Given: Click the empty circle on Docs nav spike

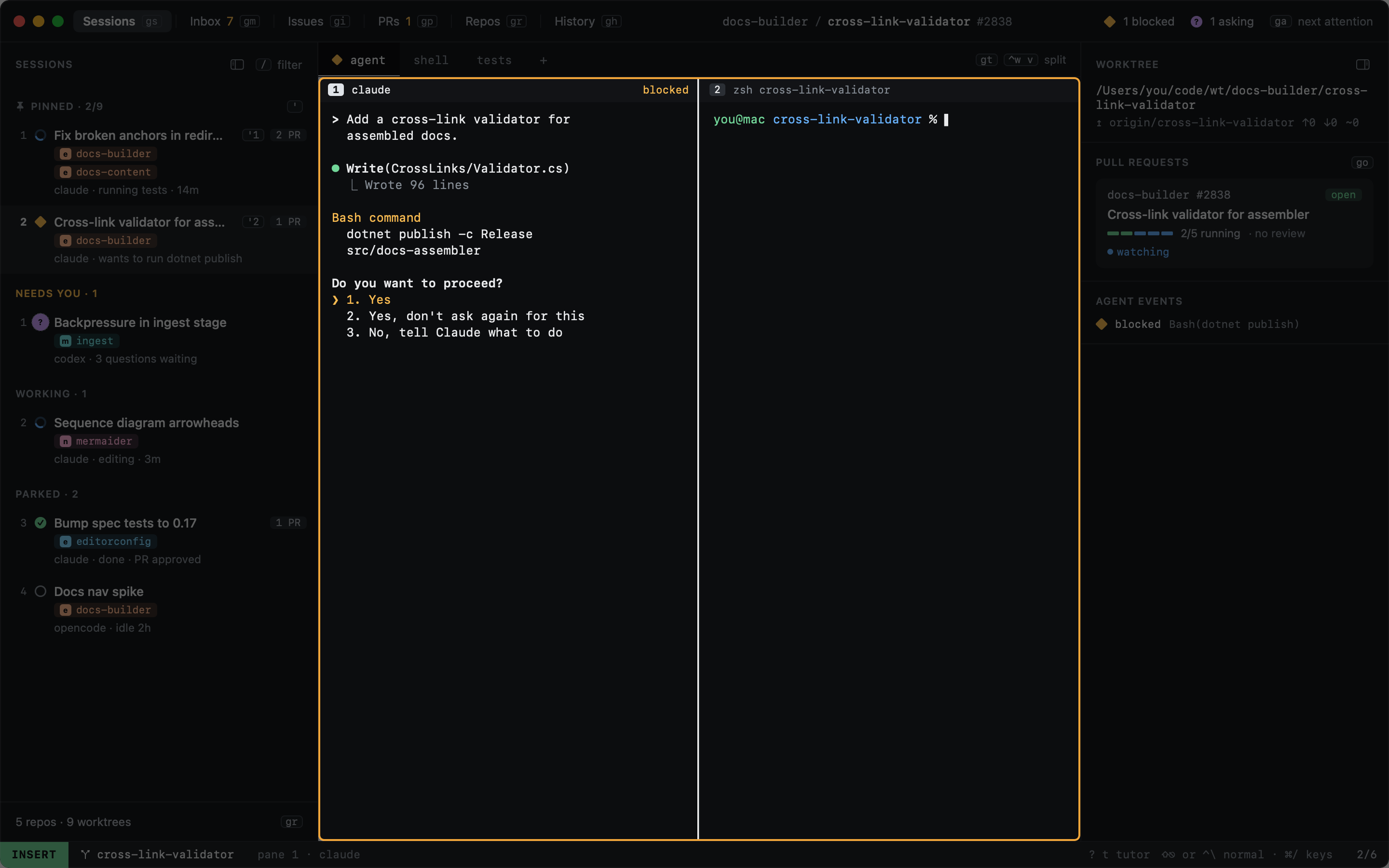Looking at the screenshot, I should click(x=40, y=591).
